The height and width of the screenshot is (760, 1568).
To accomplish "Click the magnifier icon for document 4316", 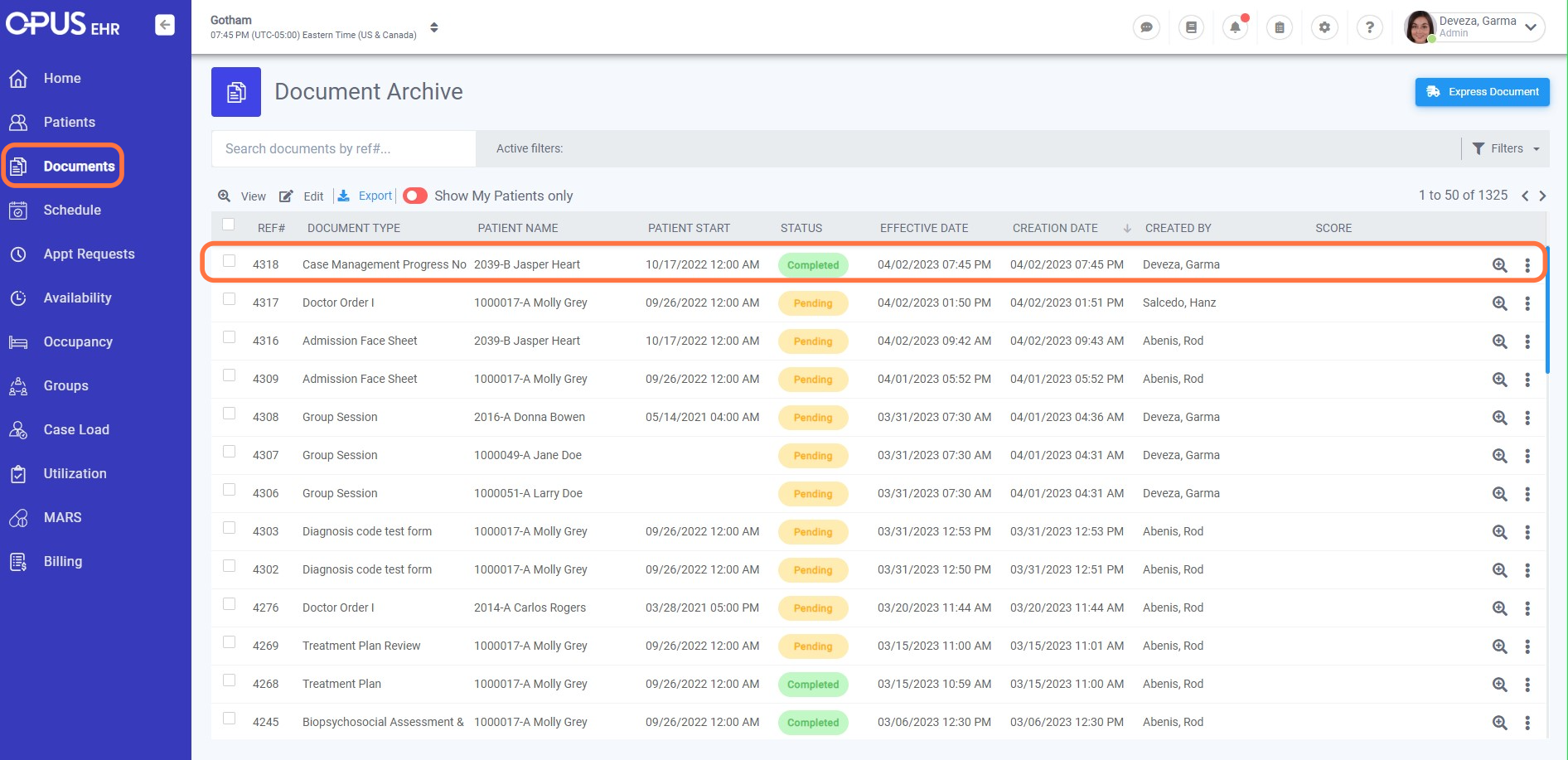I will point(1499,341).
